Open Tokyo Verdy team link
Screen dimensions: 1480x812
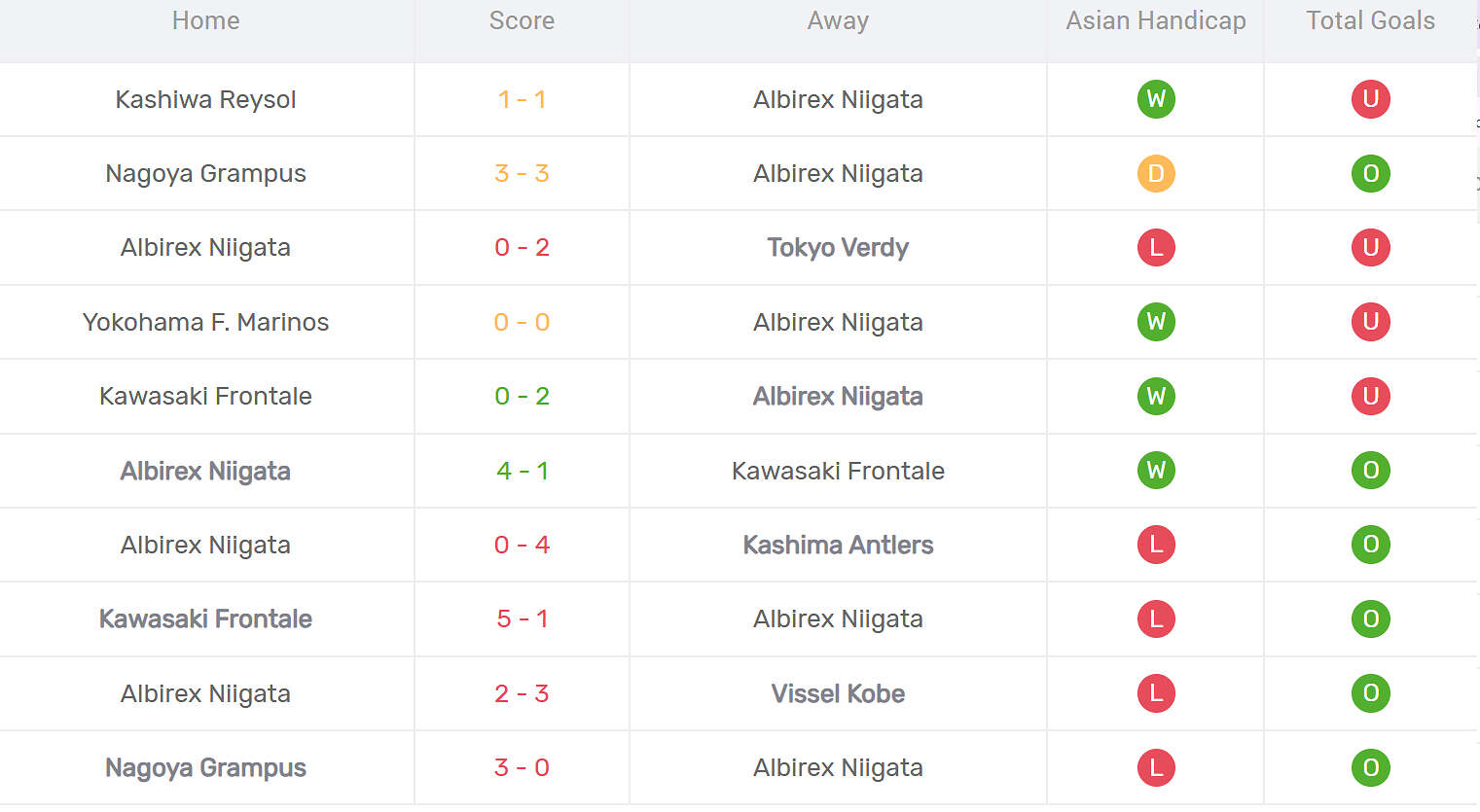[x=838, y=248]
